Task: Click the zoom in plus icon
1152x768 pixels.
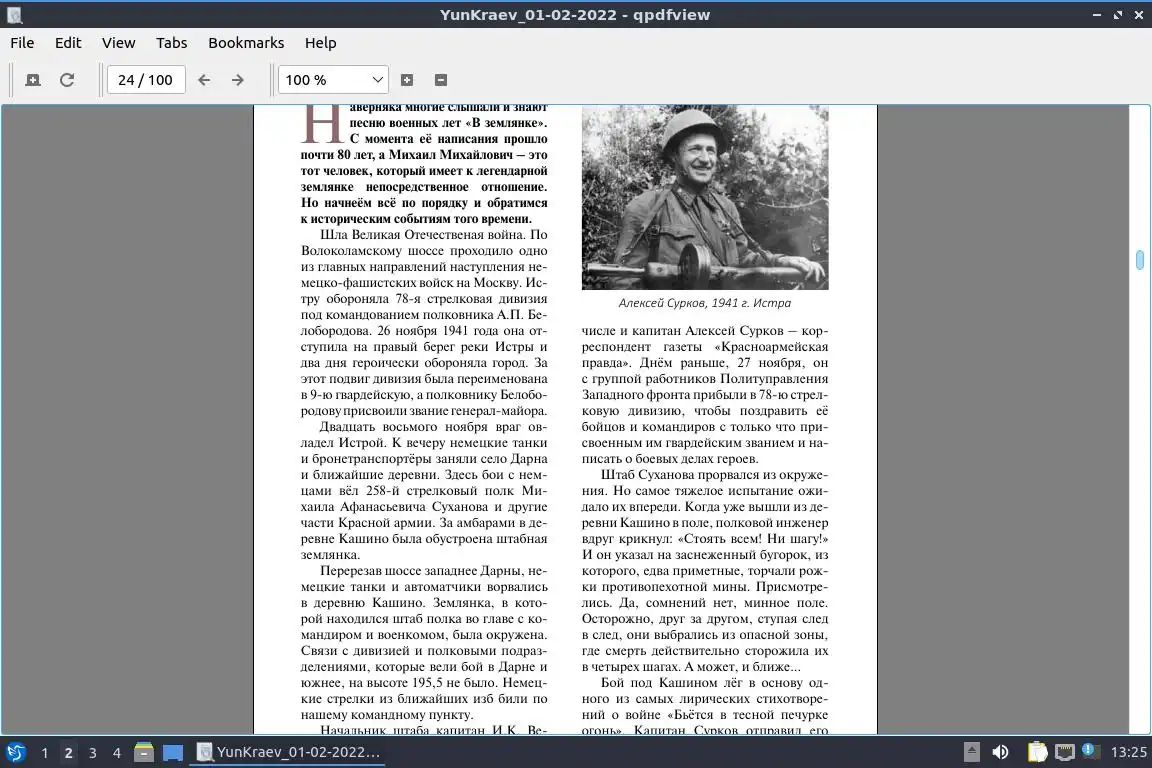Action: (x=407, y=80)
